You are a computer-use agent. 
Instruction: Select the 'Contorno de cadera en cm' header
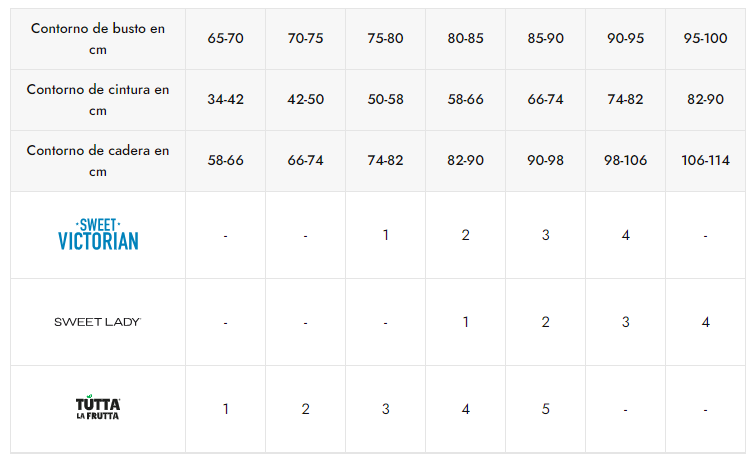pos(98,161)
